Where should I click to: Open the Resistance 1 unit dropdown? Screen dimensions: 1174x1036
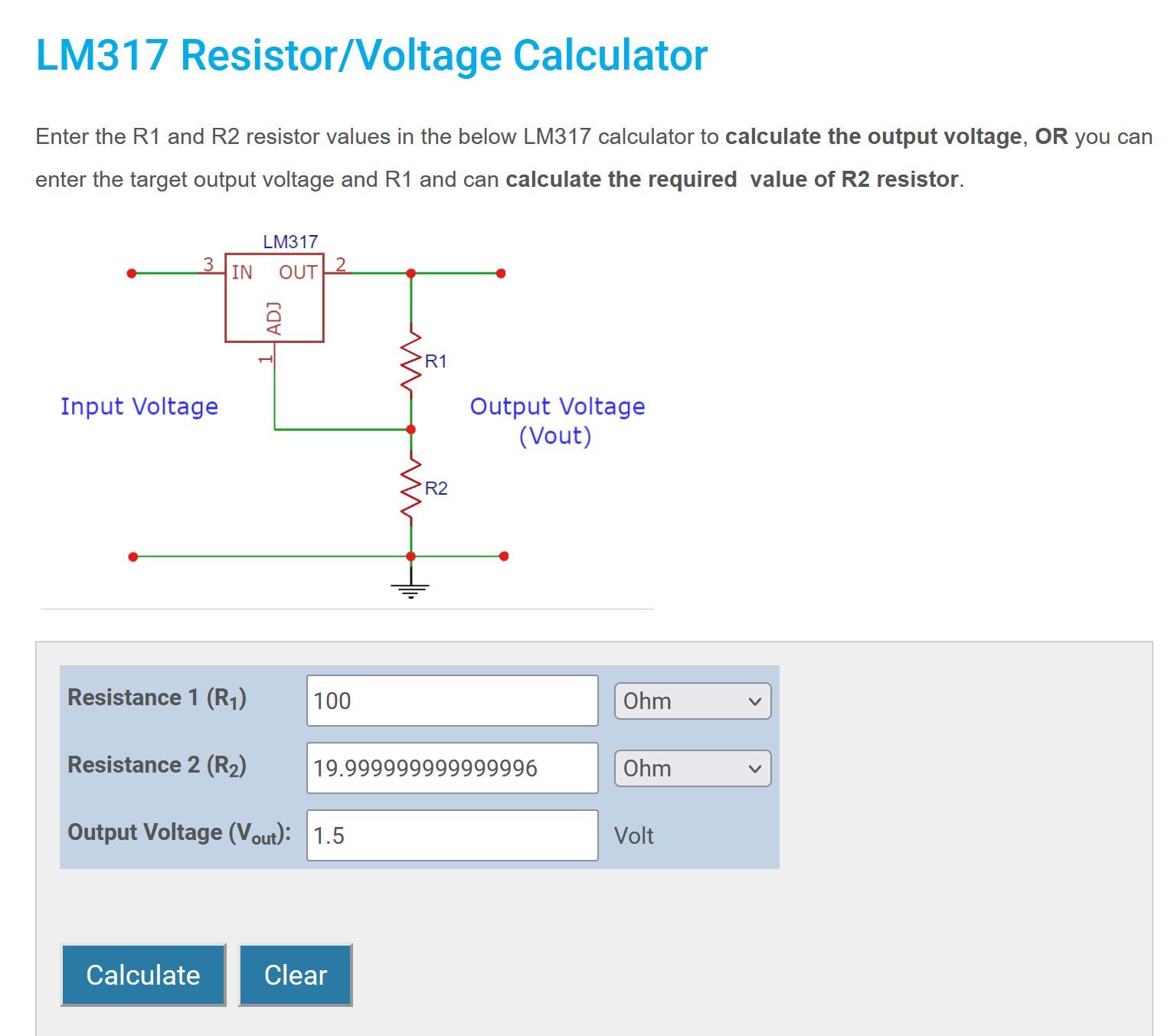point(692,701)
